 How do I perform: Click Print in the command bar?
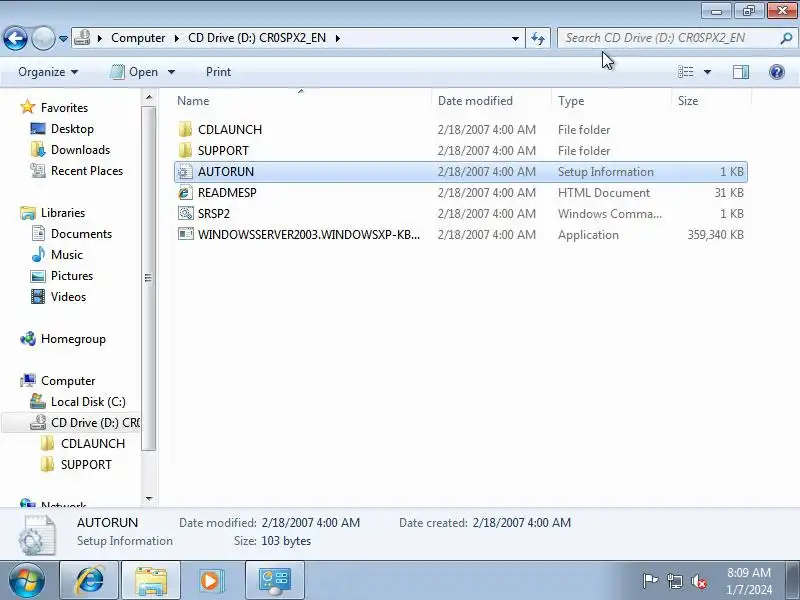click(218, 72)
